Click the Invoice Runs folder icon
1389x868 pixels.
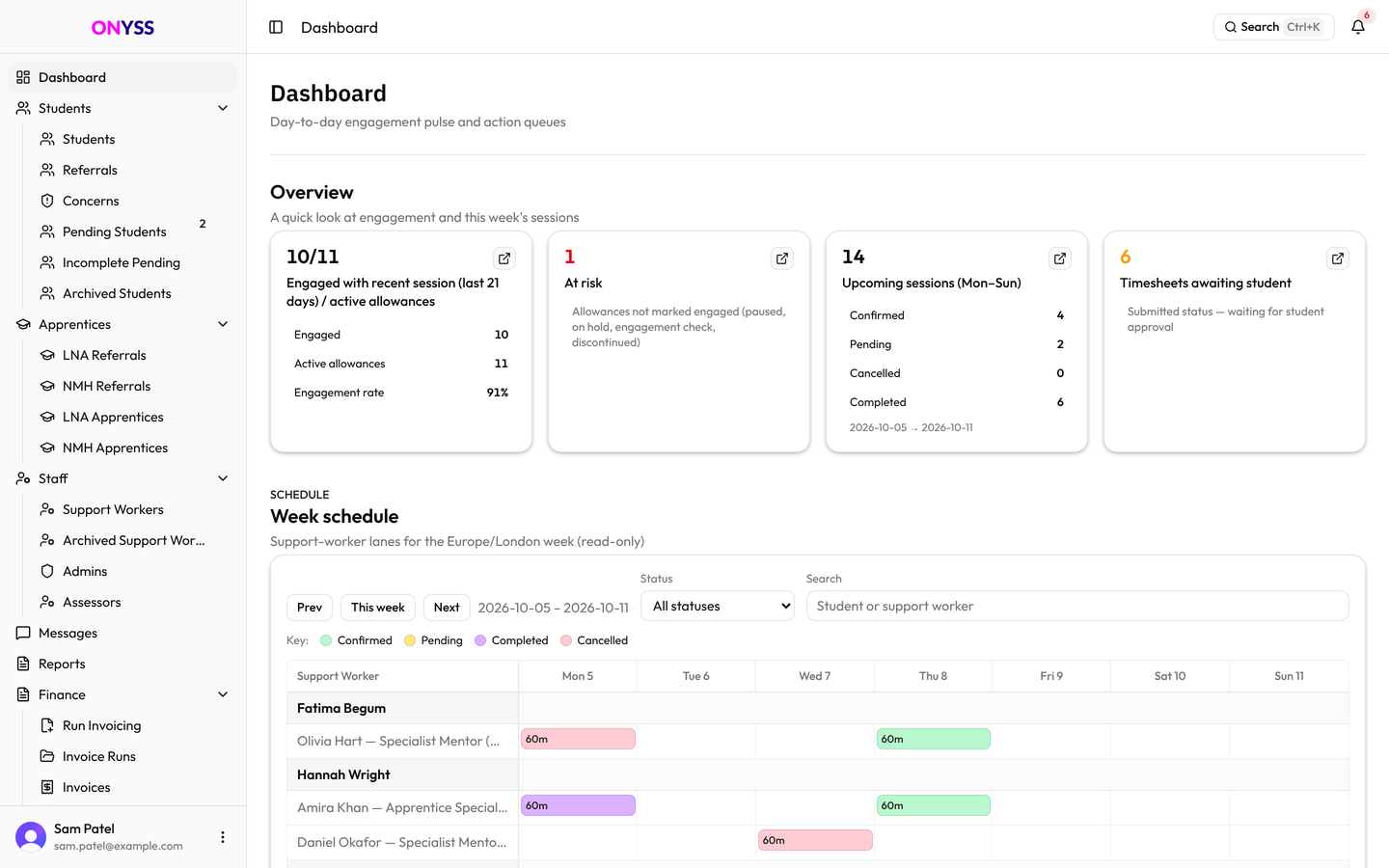pos(47,756)
